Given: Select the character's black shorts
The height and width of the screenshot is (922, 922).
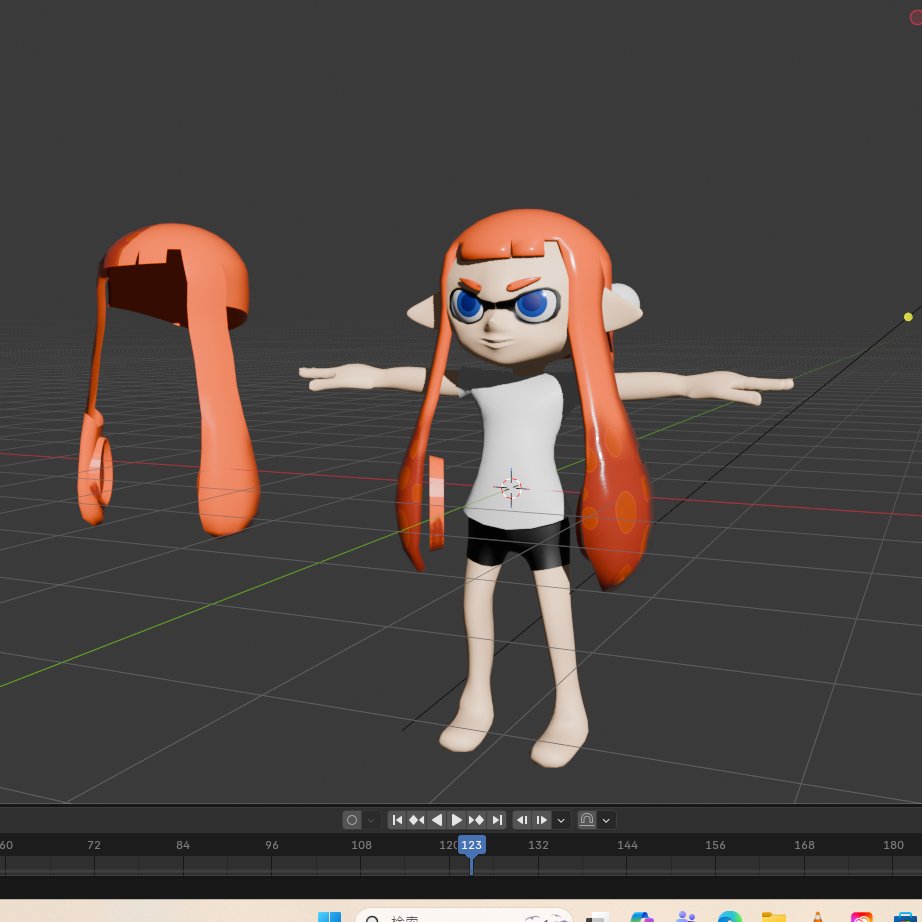Looking at the screenshot, I should (x=517, y=544).
